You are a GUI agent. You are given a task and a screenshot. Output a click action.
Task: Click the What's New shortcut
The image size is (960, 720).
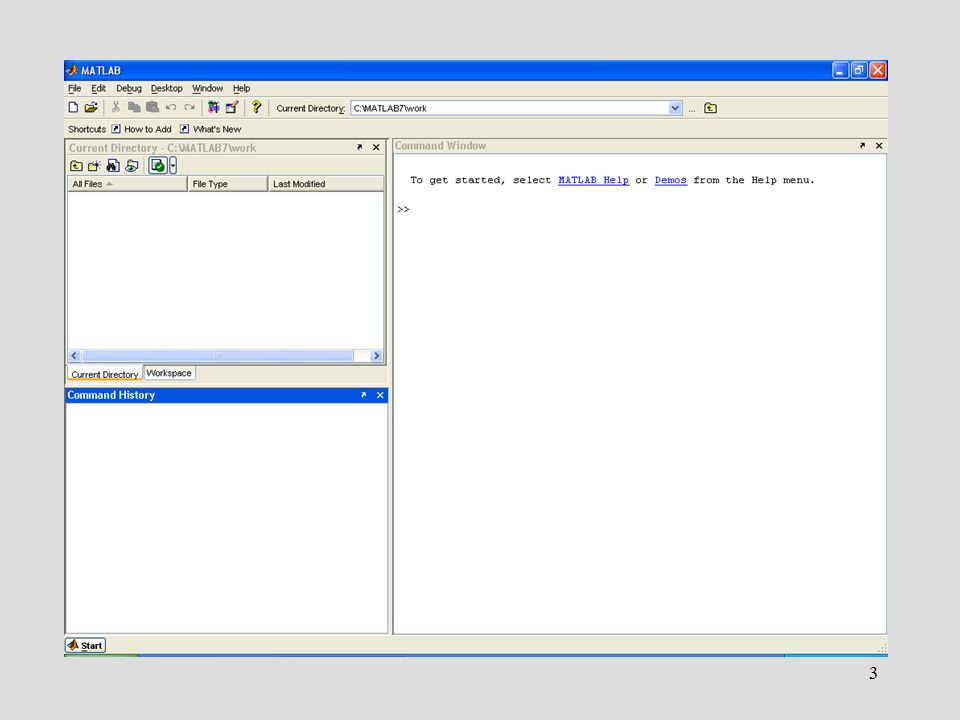211,129
